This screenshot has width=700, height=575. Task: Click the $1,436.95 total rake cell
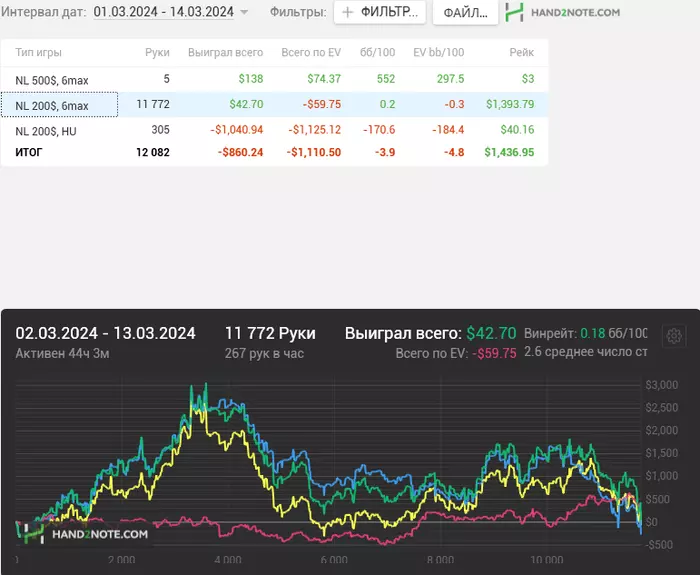[x=509, y=152]
